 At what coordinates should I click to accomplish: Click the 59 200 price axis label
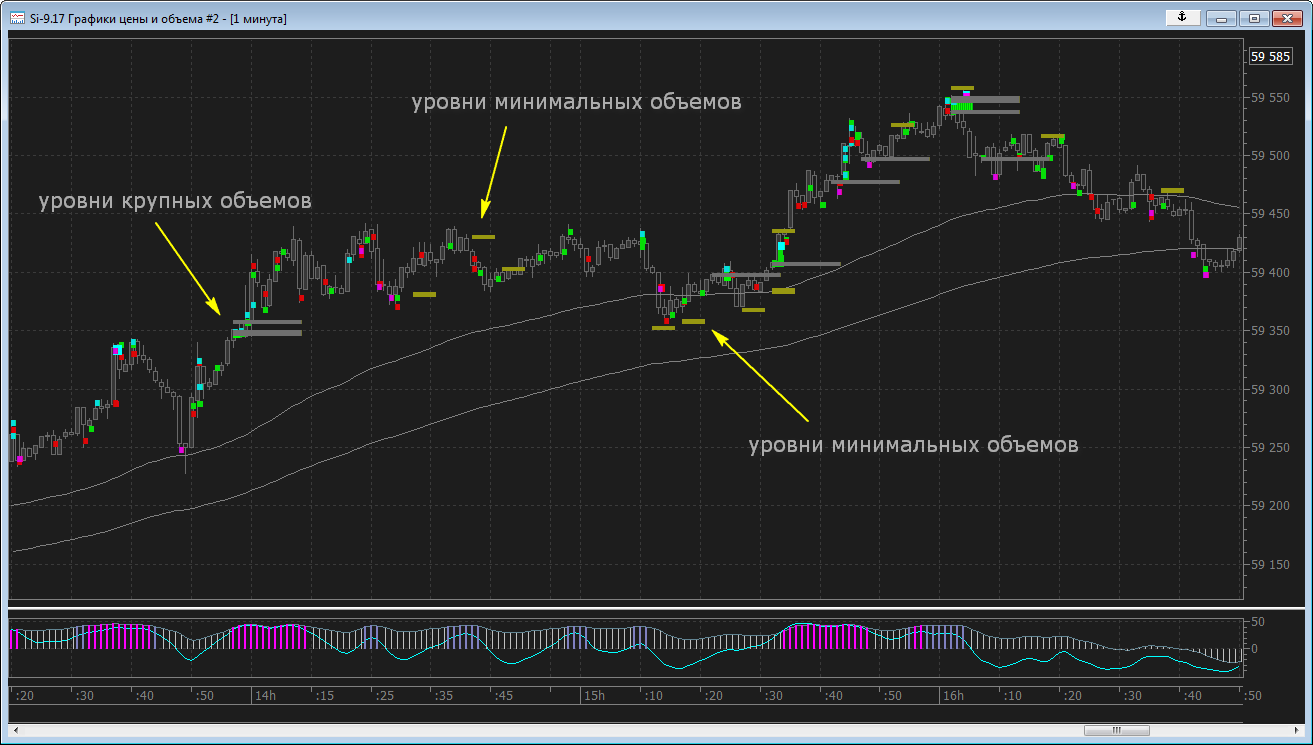pos(1271,507)
